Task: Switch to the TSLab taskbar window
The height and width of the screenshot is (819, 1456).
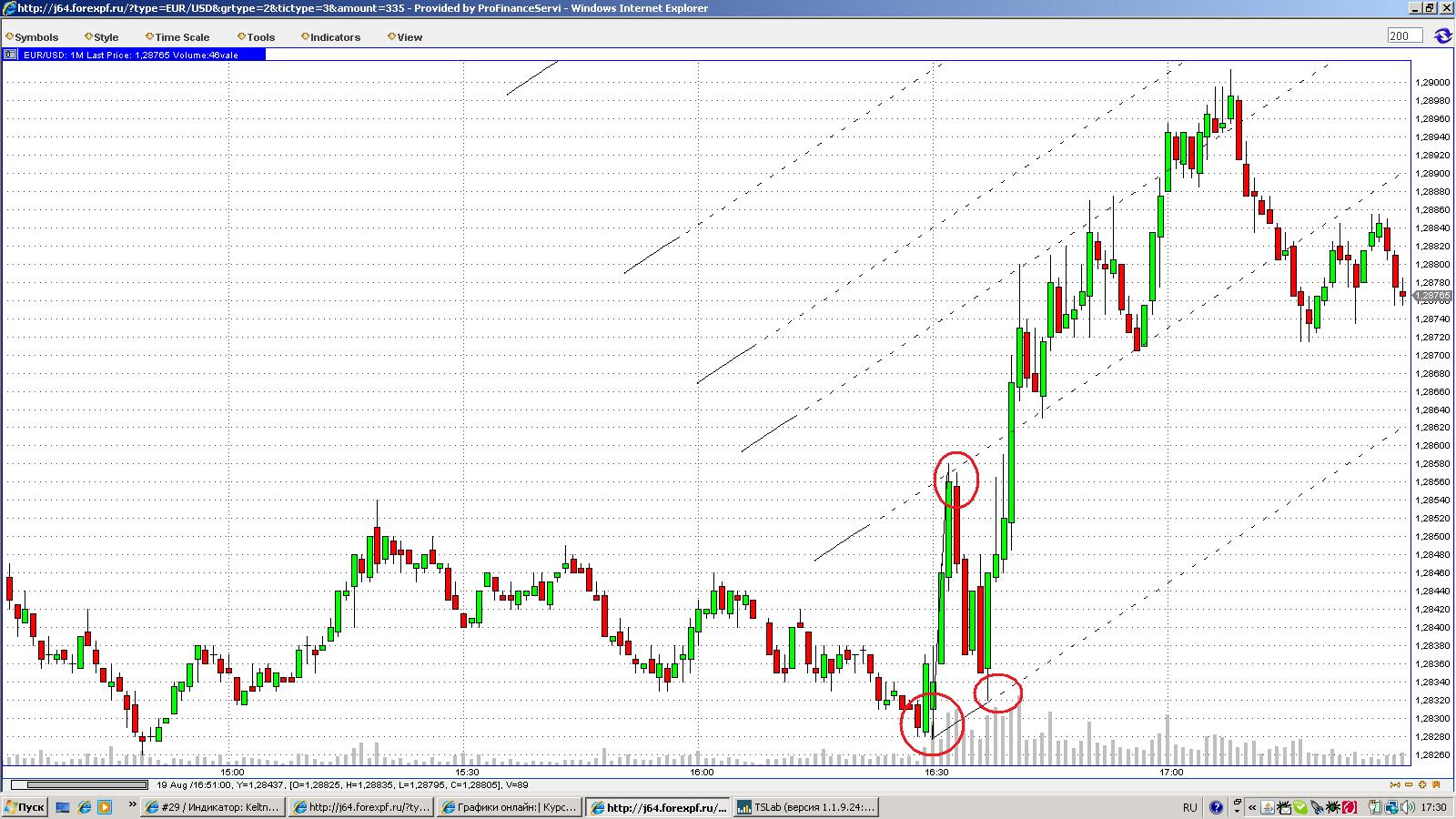Action: (805, 807)
